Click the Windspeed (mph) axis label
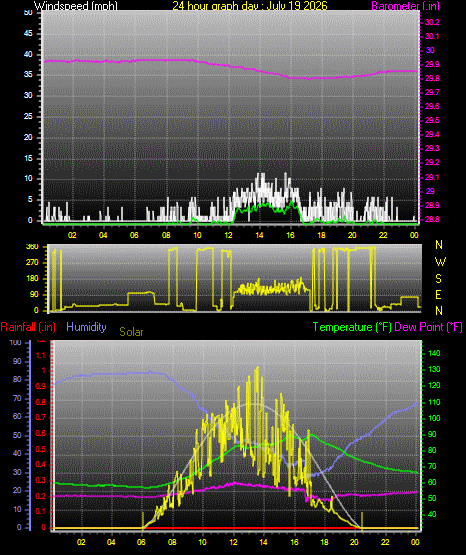The width and height of the screenshot is (466, 555). point(76,6)
